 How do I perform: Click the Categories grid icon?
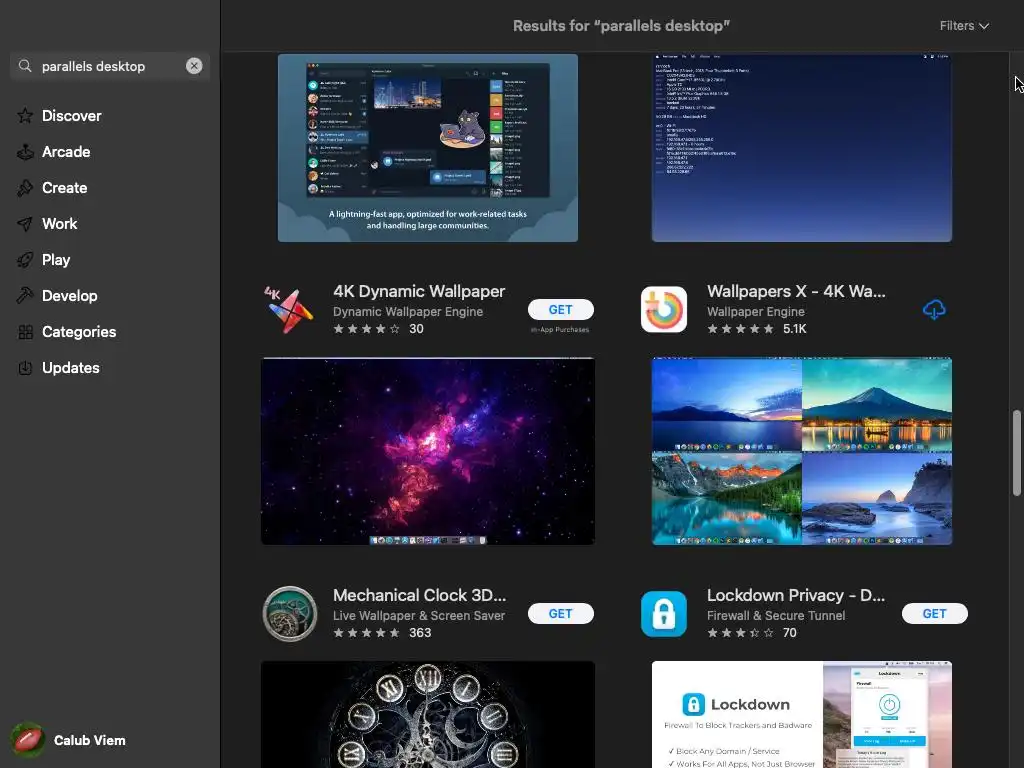25,332
